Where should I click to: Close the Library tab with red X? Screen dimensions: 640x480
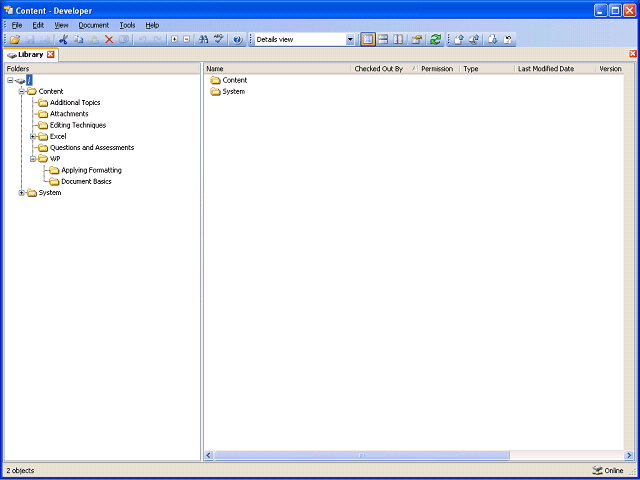tap(51, 54)
